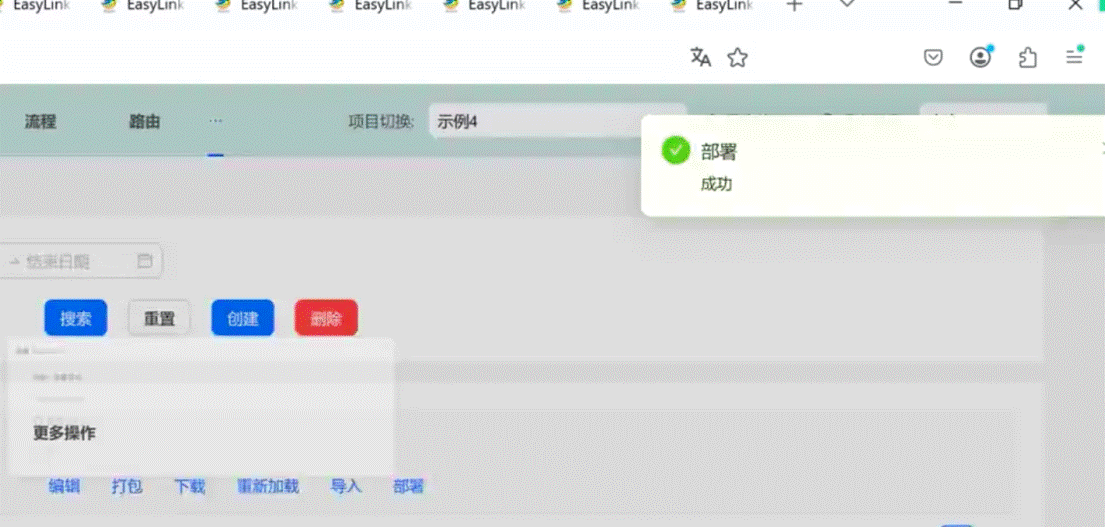This screenshot has height=527, width=1105.
Task: Open the Firefox account icon
Action: pyautogui.click(x=980, y=57)
